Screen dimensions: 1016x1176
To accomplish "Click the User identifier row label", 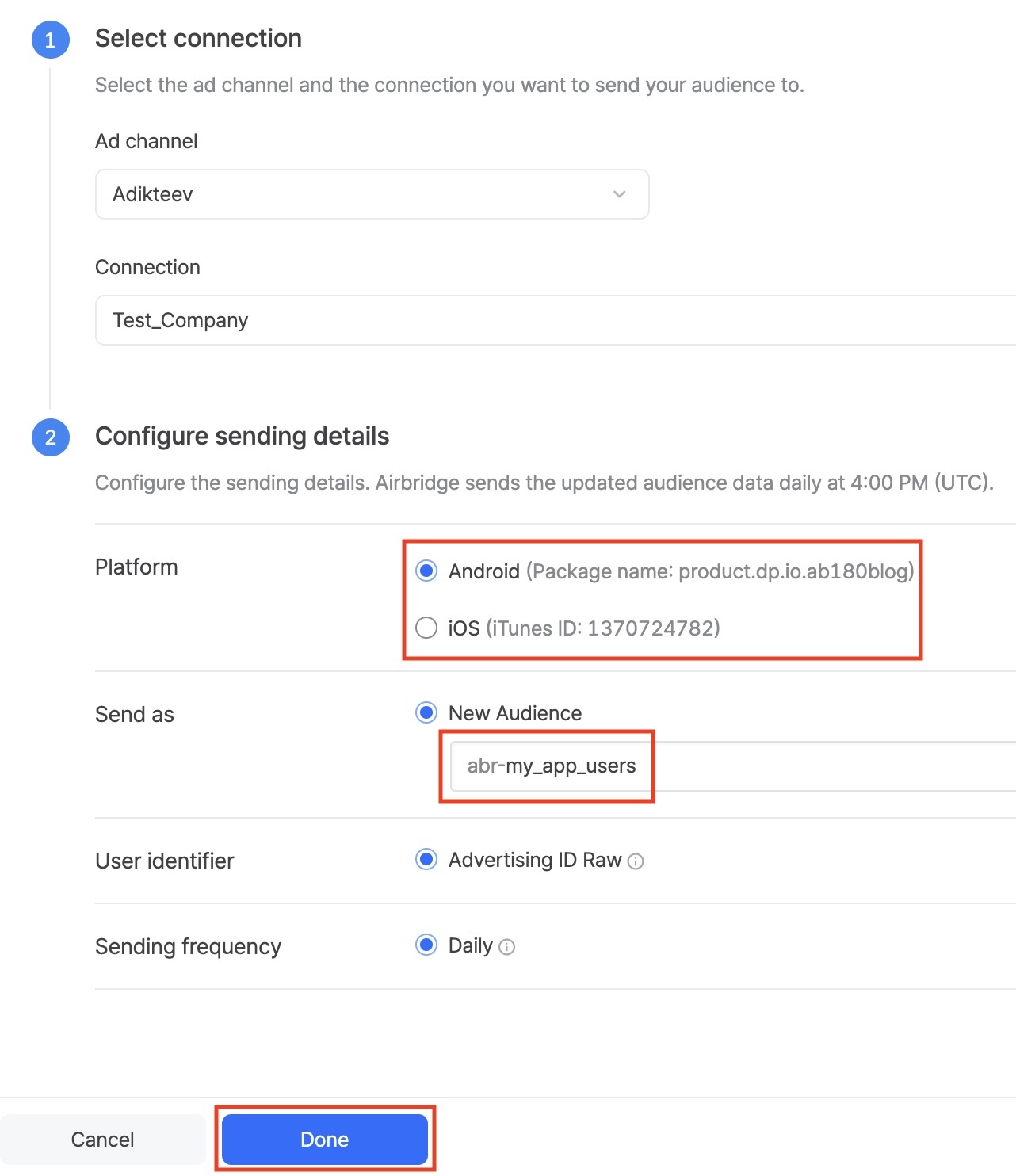I will click(164, 861).
